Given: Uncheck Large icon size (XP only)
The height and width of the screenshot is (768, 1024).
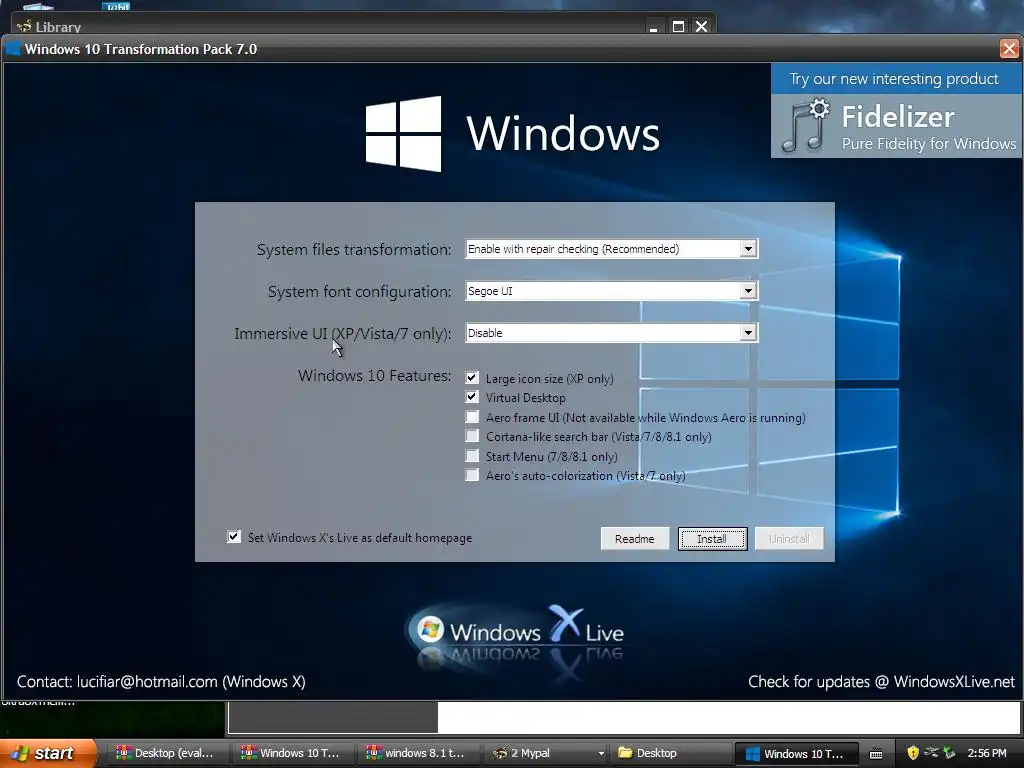Looking at the screenshot, I should pyautogui.click(x=472, y=377).
